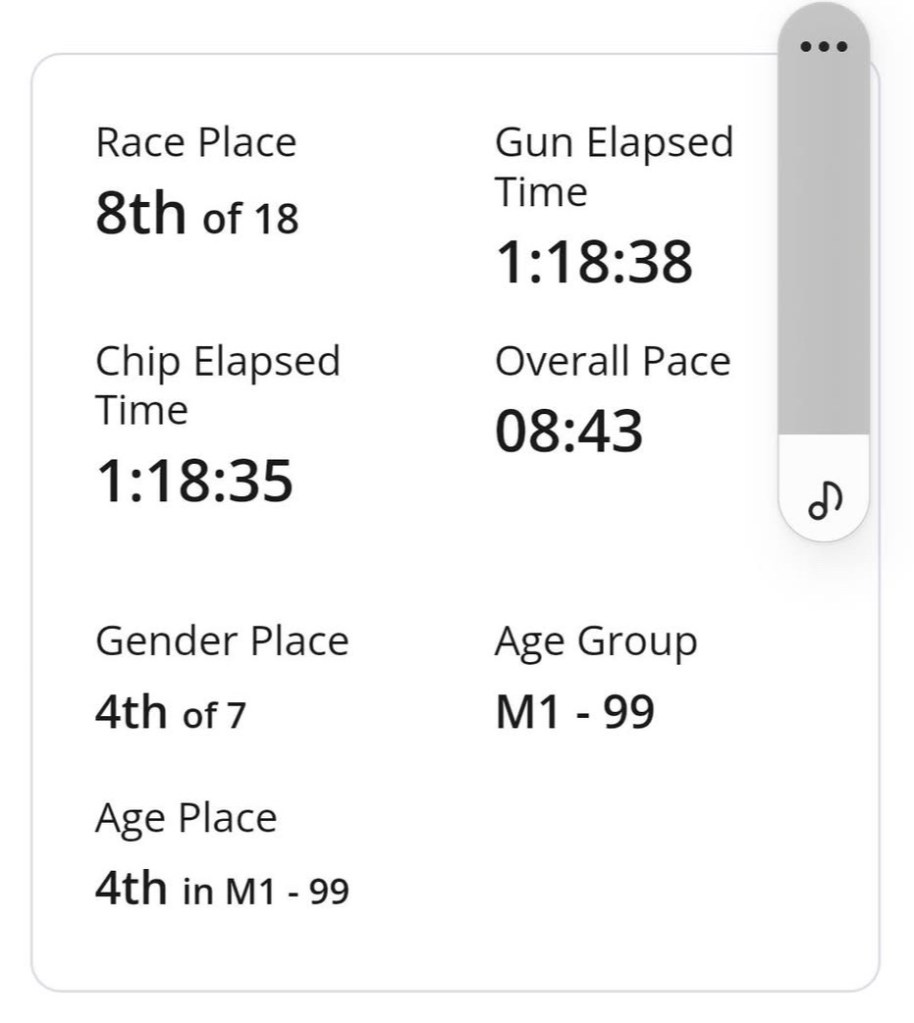Select the Gender Place label

222,641
